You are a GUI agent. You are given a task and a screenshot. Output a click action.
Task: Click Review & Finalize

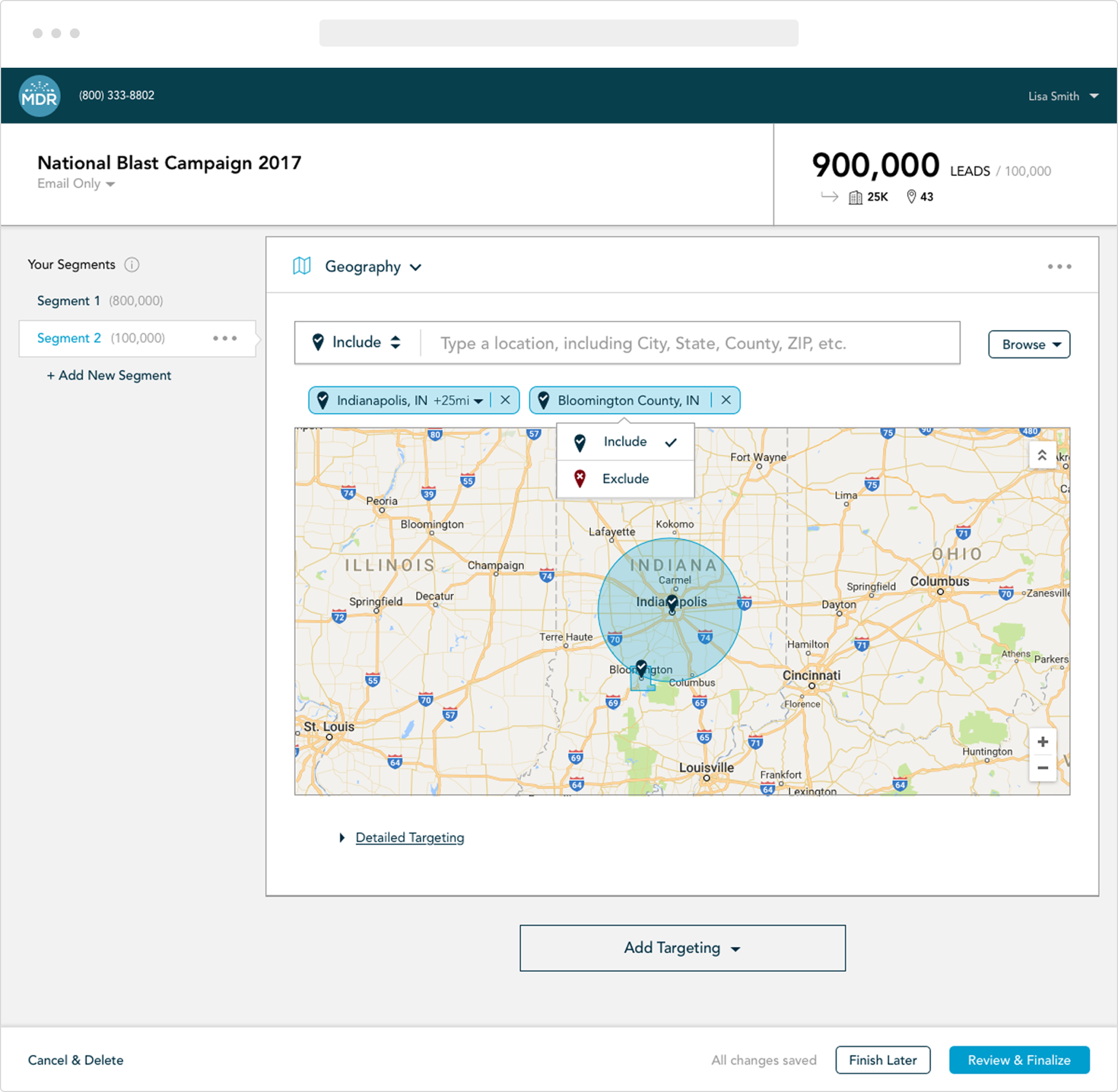1019,1060
